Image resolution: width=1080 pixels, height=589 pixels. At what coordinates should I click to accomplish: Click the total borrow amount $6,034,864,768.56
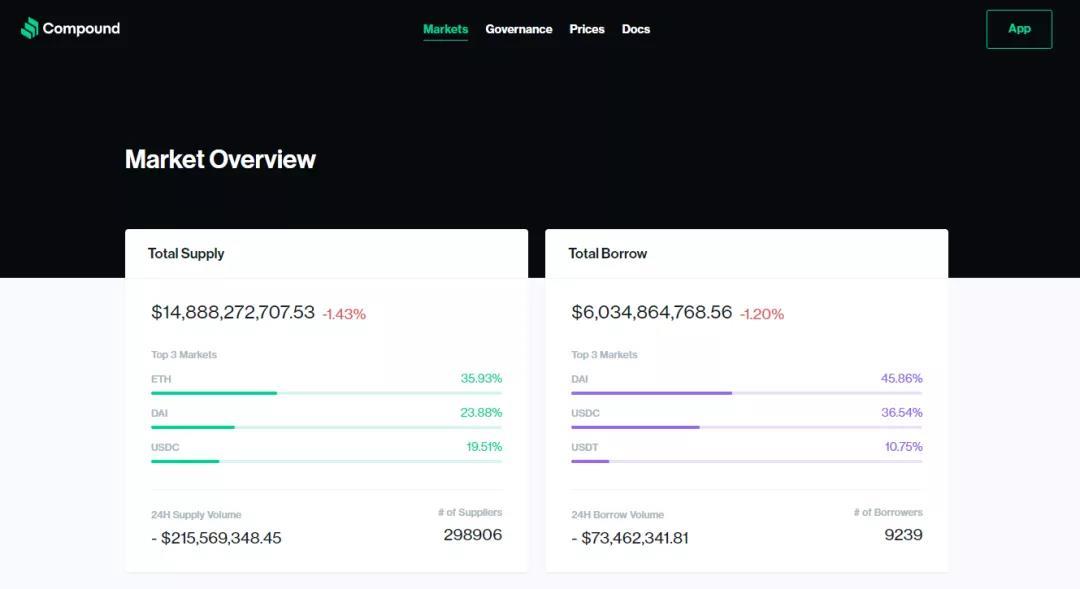652,313
